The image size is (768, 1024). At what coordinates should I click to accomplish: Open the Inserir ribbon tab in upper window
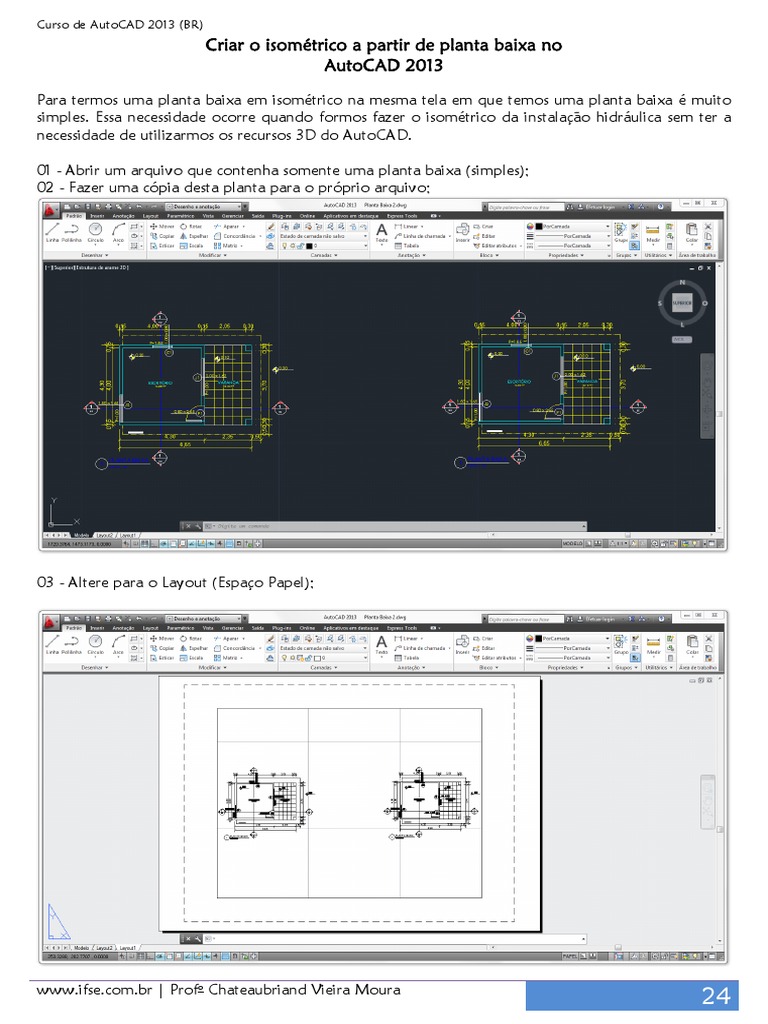pyautogui.click(x=97, y=216)
